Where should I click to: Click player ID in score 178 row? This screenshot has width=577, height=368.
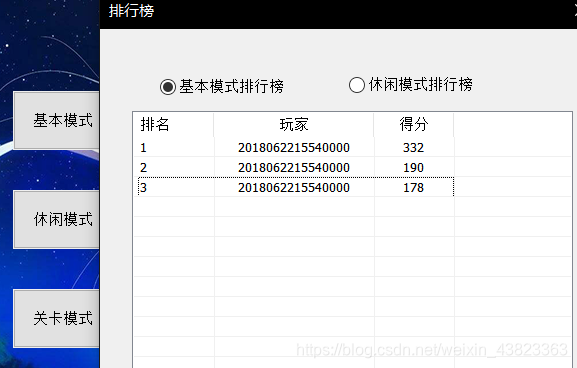pyautogui.click(x=294, y=188)
